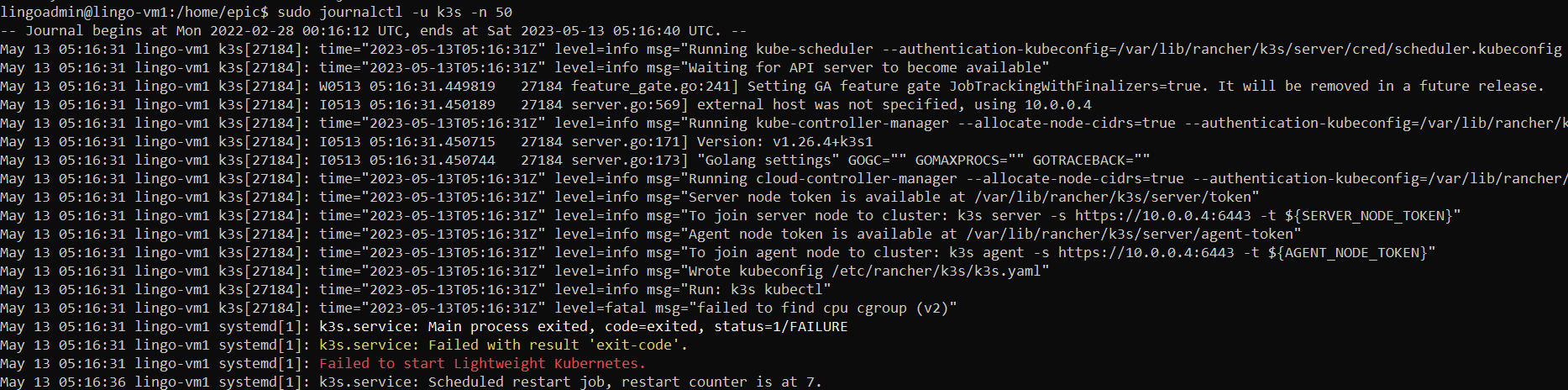Click the 'Golang settings' log line
Image resolution: width=1568 pixels, height=390 pixels.
pos(924,160)
